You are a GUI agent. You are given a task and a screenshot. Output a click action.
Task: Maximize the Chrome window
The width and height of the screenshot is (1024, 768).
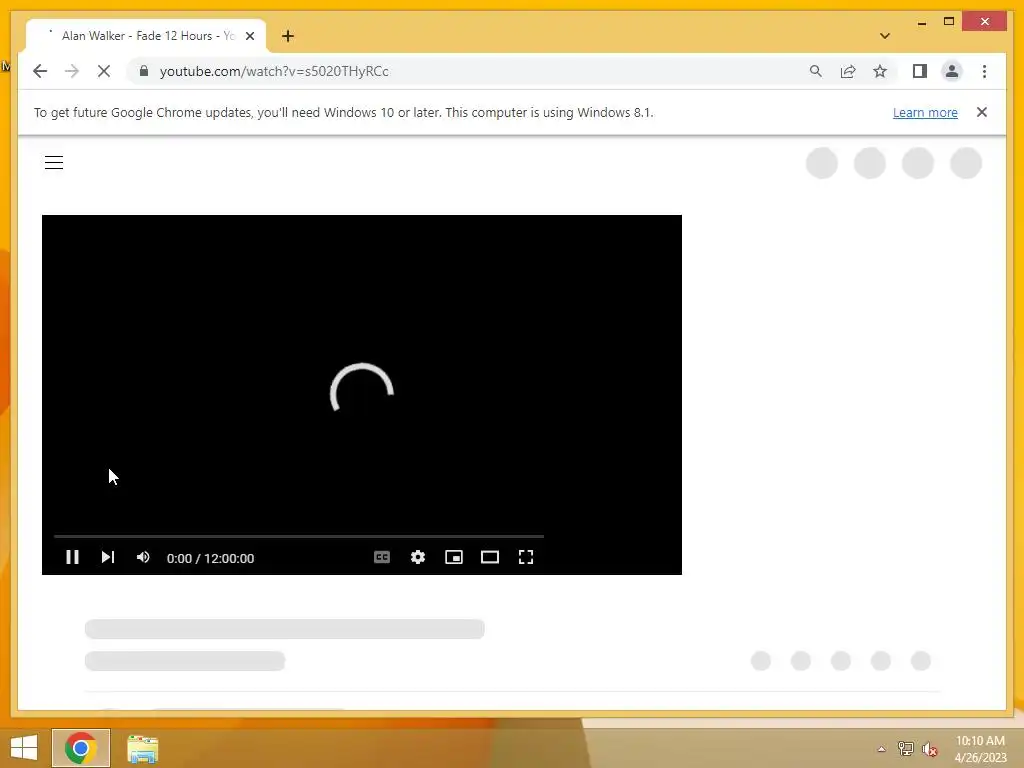click(949, 22)
